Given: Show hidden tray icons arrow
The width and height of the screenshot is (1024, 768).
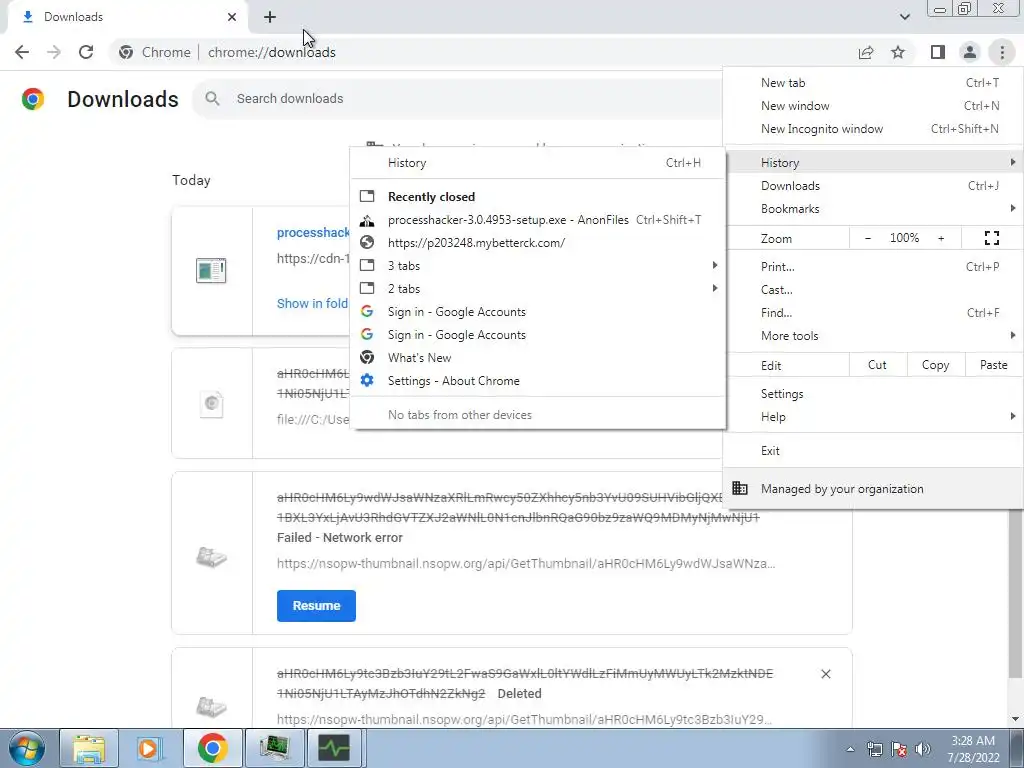Looking at the screenshot, I should click(850, 749).
